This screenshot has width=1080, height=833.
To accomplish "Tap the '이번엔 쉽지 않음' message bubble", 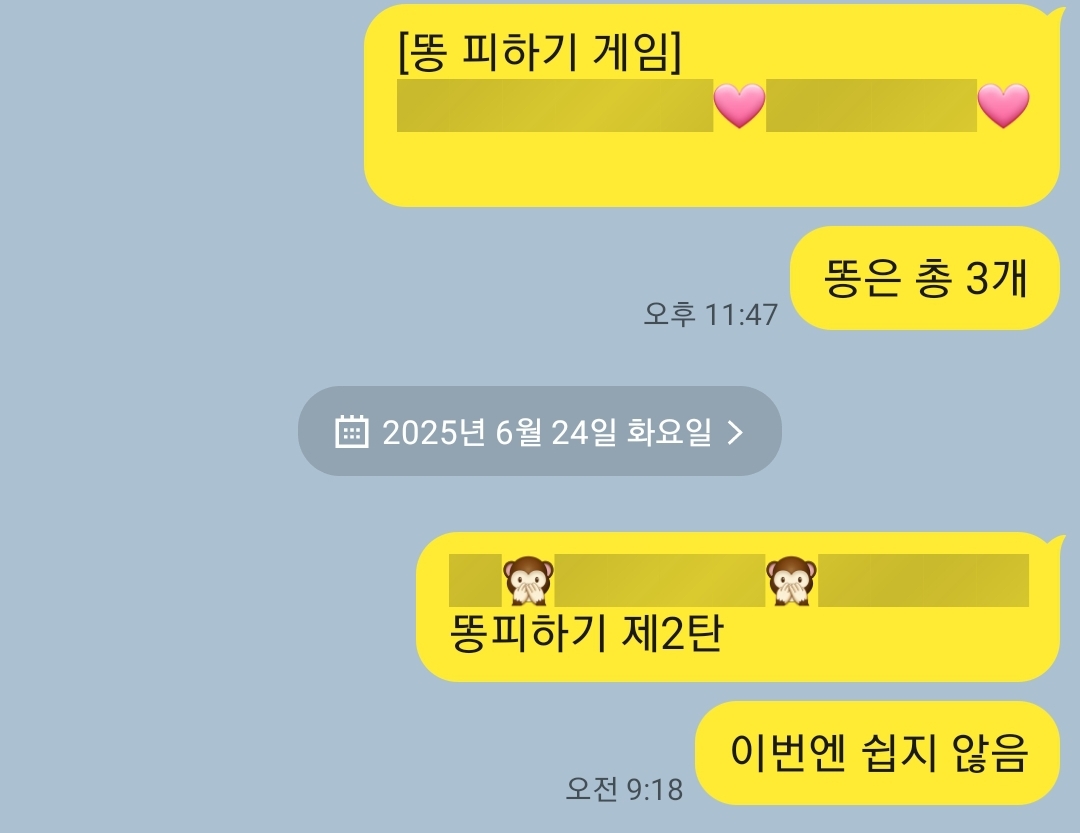I will pyautogui.click(x=877, y=752).
